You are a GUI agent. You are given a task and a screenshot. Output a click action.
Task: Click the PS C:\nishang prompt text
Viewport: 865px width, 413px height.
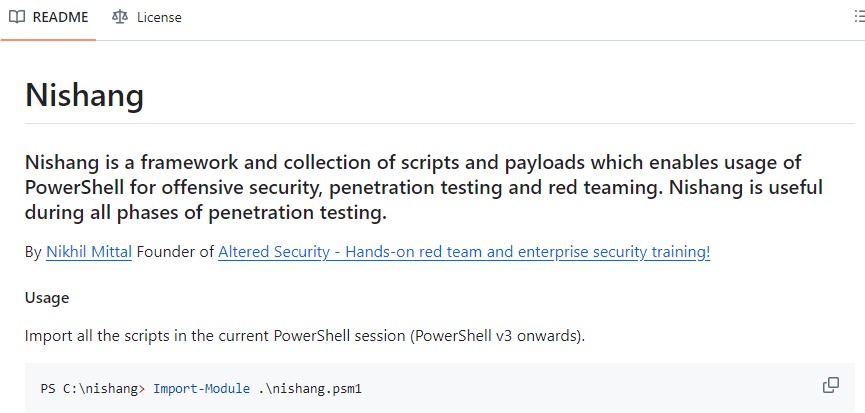point(89,389)
